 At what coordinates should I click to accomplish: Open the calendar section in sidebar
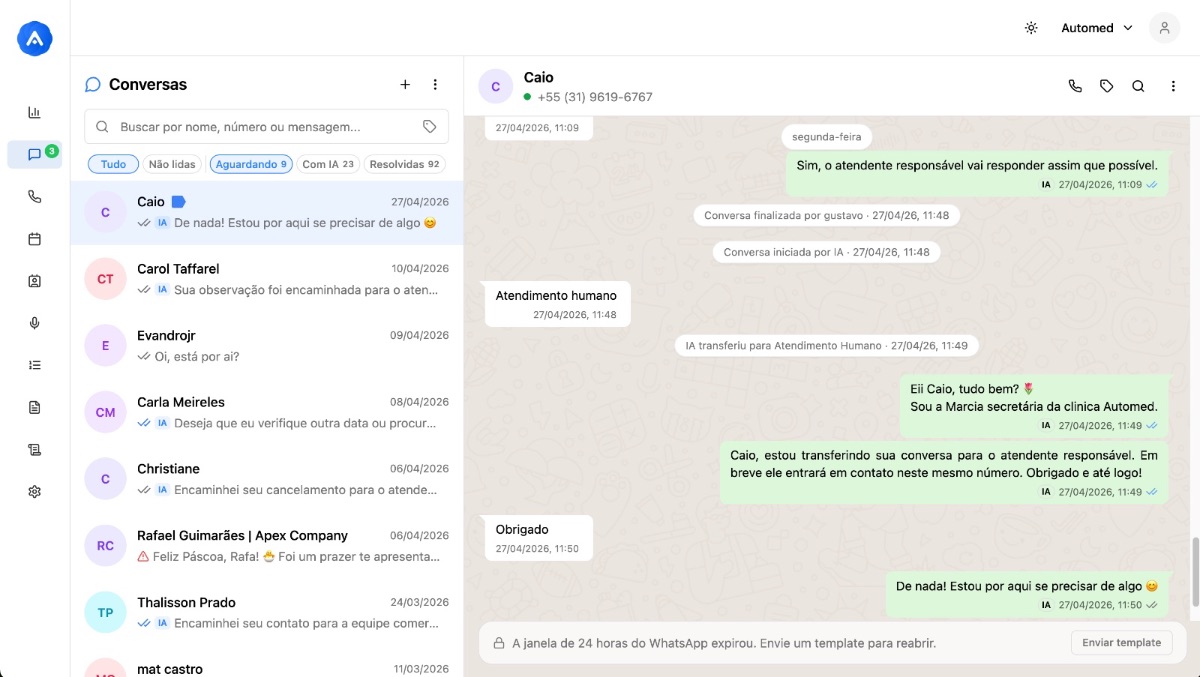pos(35,239)
